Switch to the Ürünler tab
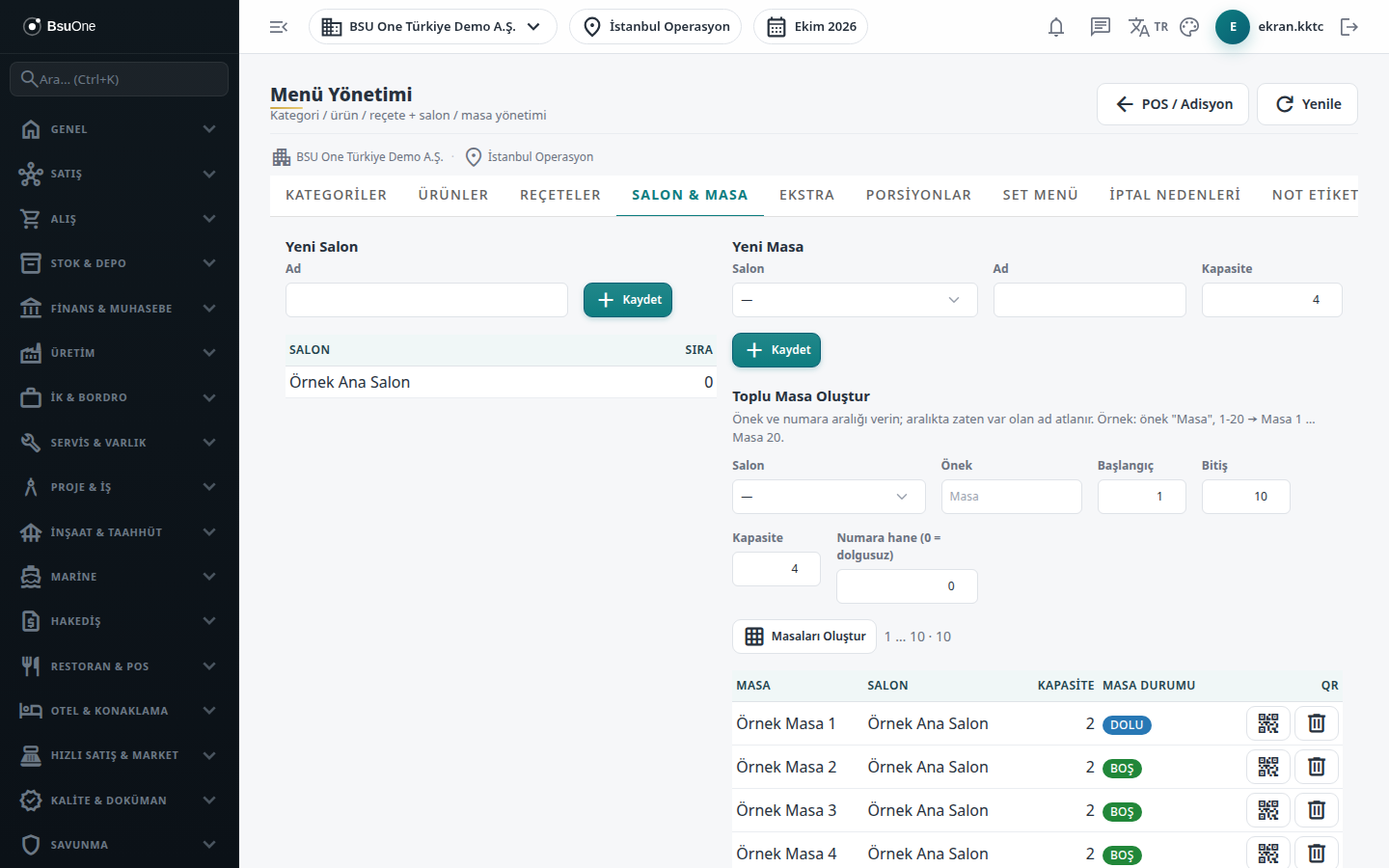This screenshot has width=1389, height=868. point(453,195)
